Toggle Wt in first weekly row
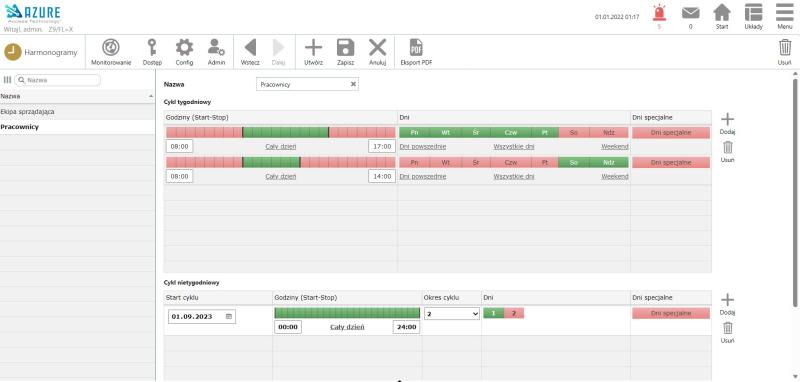 click(x=445, y=133)
